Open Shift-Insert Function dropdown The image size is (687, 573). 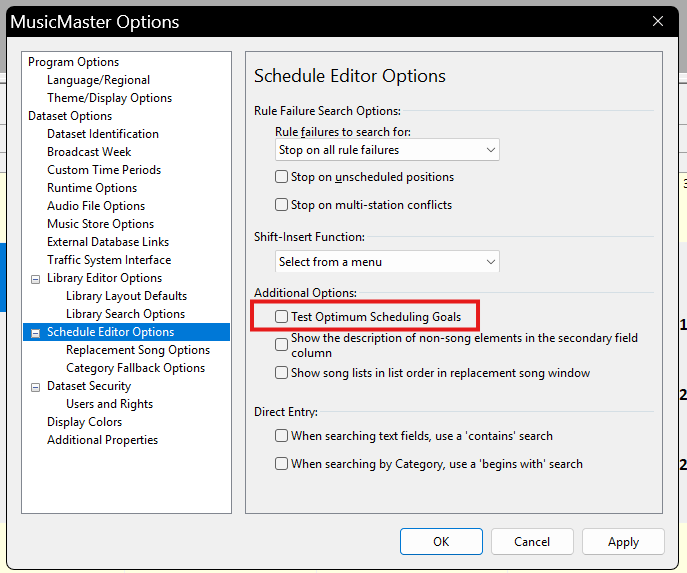(x=387, y=262)
